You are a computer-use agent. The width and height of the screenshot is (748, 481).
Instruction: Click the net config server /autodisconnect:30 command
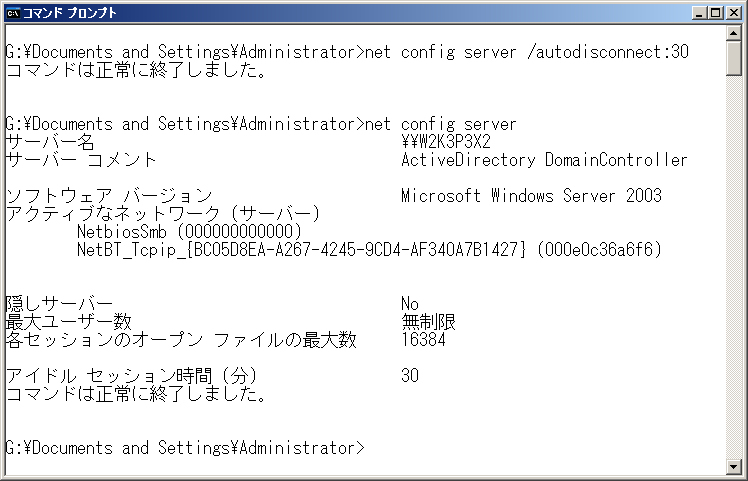pos(527,52)
